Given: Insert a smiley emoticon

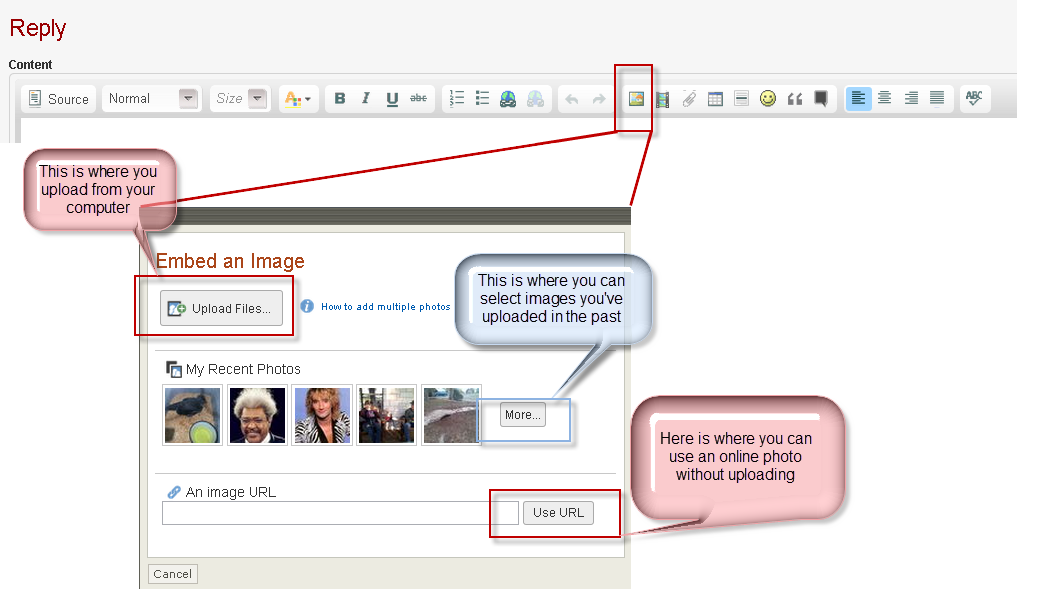Looking at the screenshot, I should [x=767, y=99].
